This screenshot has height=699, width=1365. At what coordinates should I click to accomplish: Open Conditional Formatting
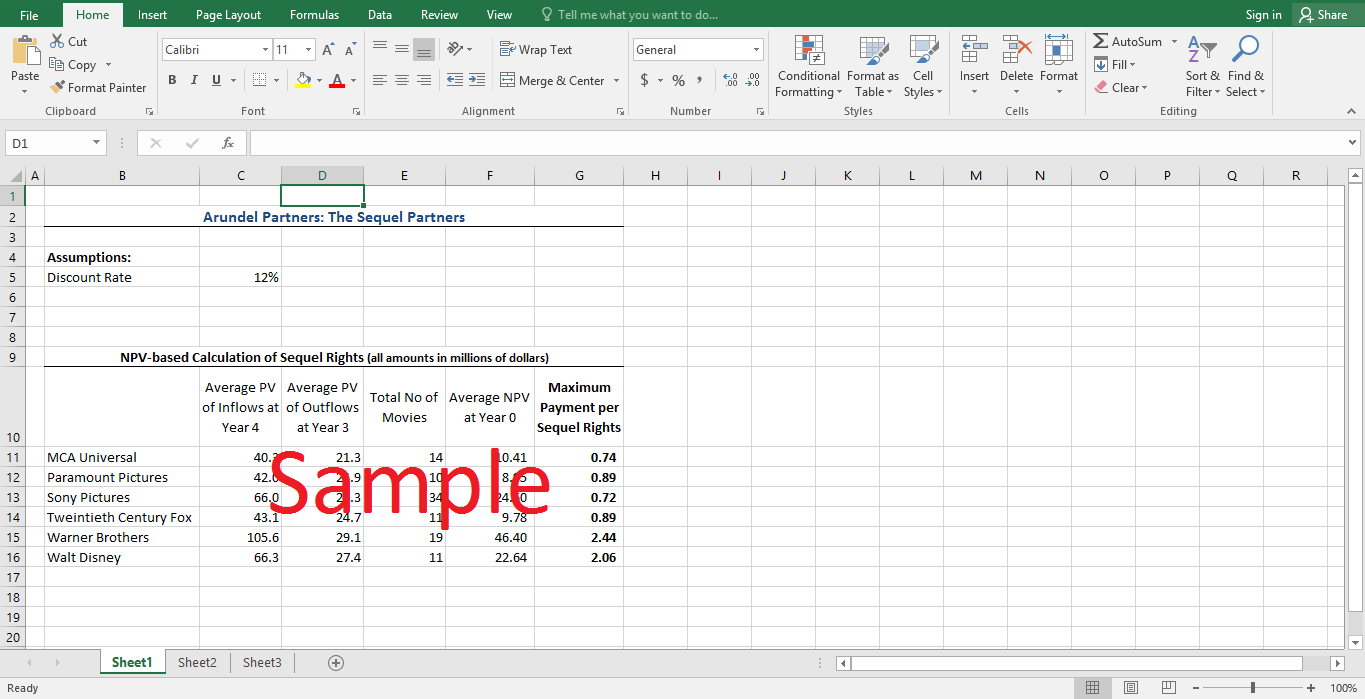click(809, 66)
